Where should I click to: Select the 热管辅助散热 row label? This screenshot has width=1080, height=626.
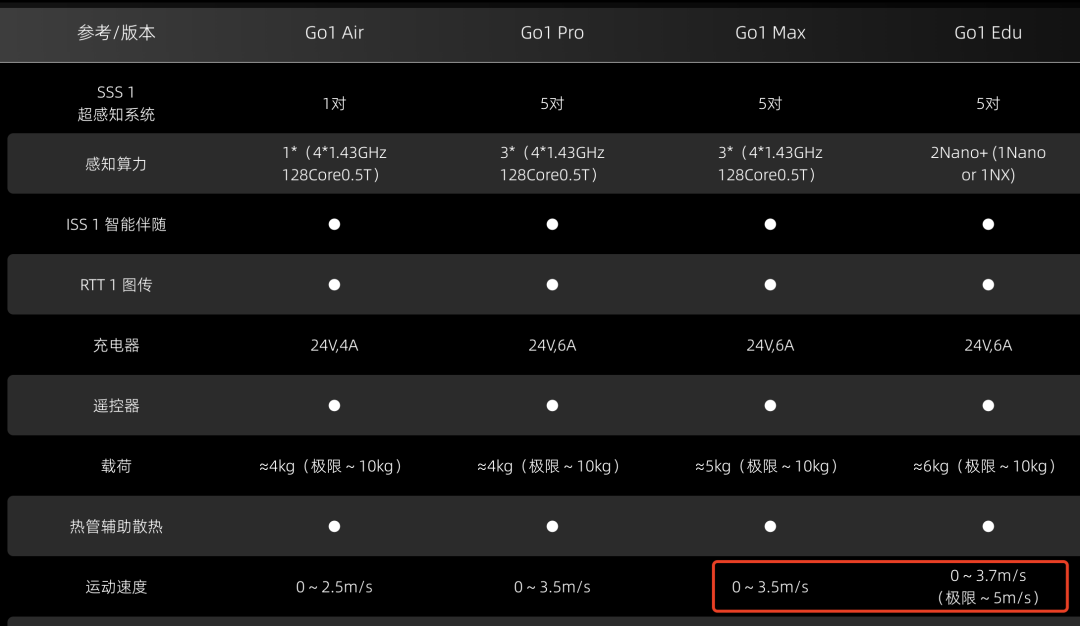click(116, 527)
